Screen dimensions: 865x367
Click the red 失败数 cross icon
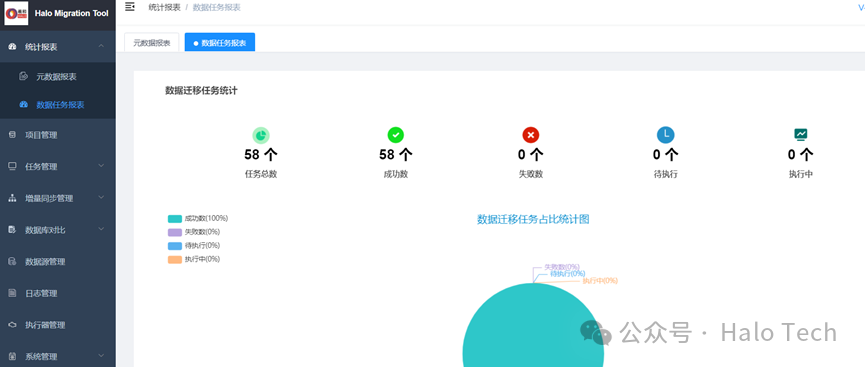tap(531, 135)
